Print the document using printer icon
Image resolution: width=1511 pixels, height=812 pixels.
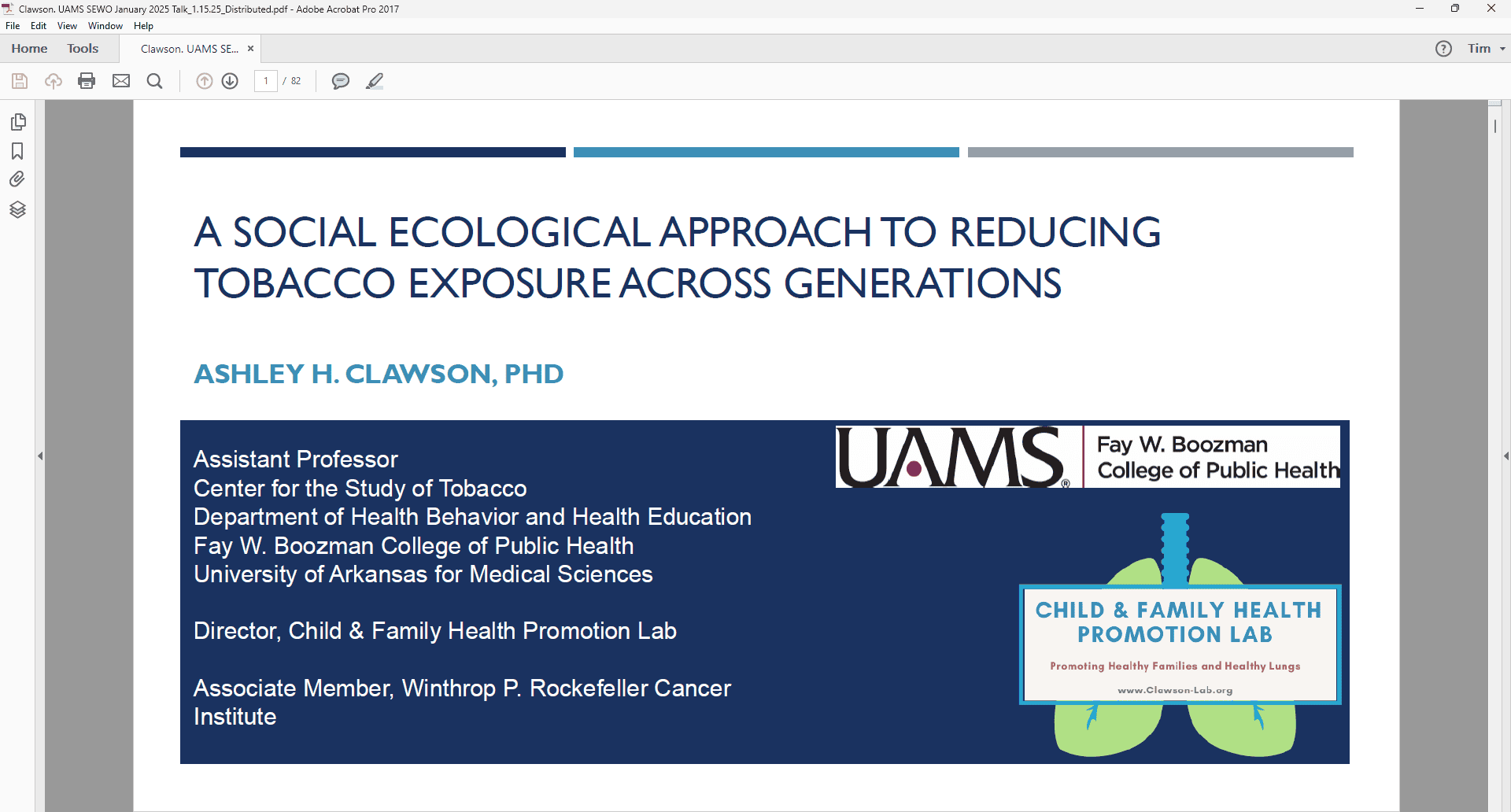point(87,81)
